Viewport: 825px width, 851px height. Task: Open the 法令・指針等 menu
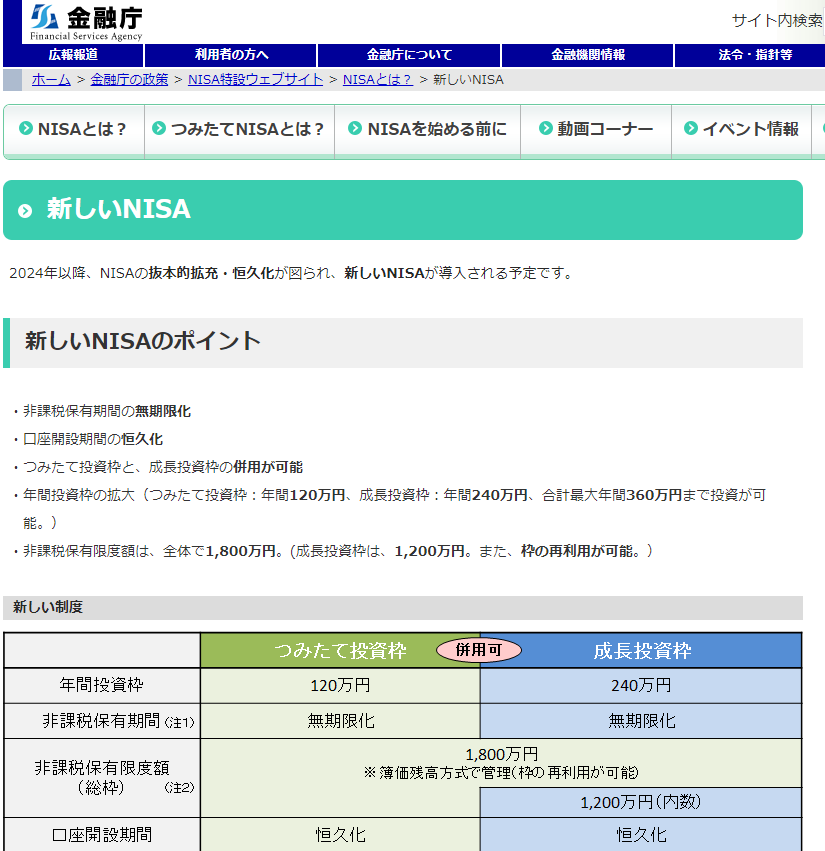click(754, 55)
